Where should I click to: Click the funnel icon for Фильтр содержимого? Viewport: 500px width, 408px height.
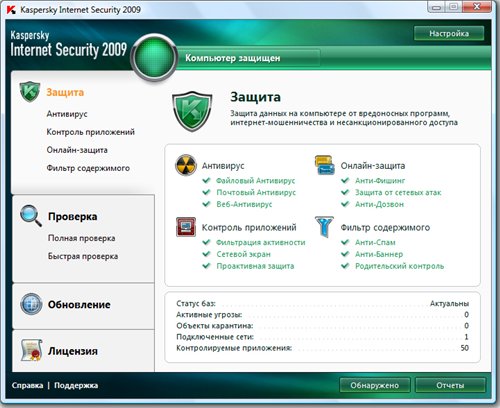324,227
